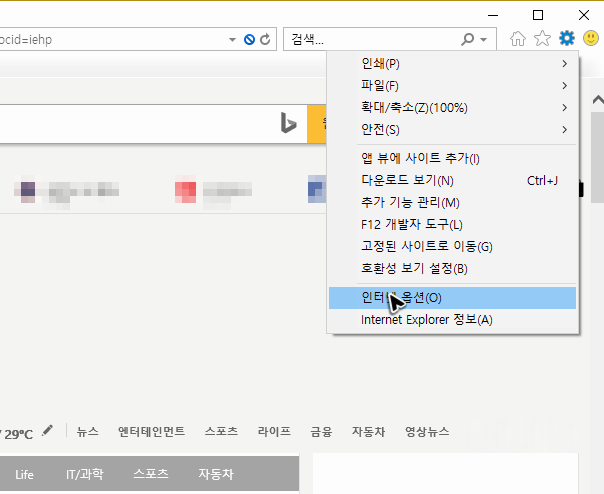This screenshot has height=494, width=604.
Task: Minimize the browser window
Action: tap(493, 15)
